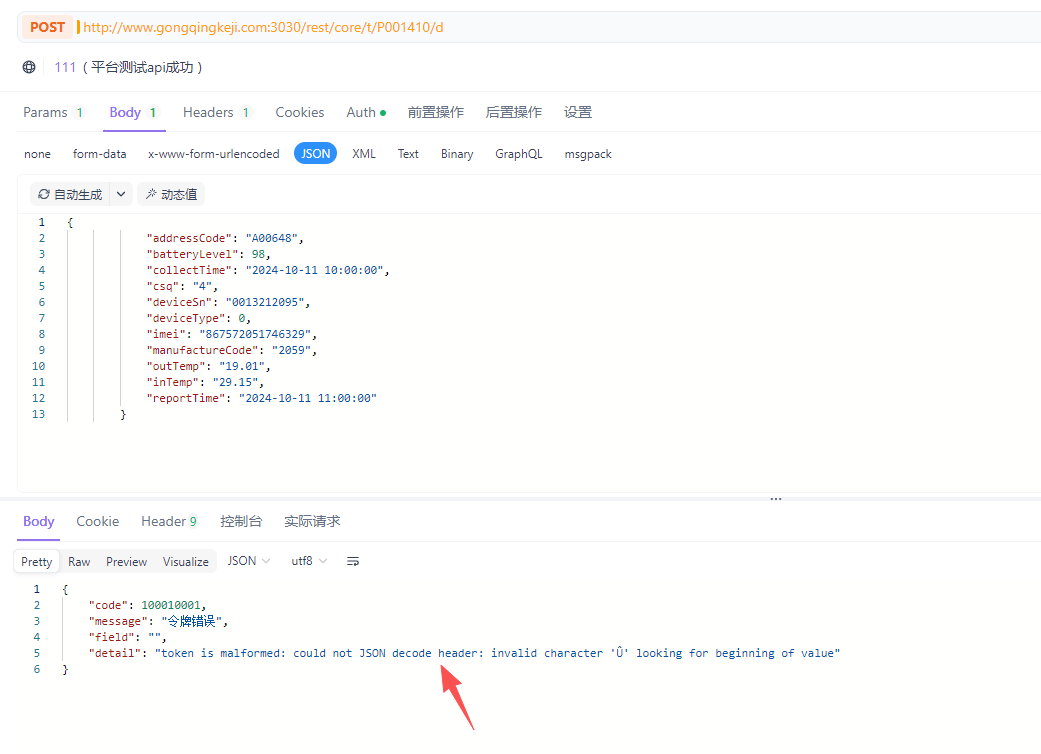This screenshot has height=754, width=1041.
Task: Click the dynamic value (动态值) button
Action: (171, 194)
